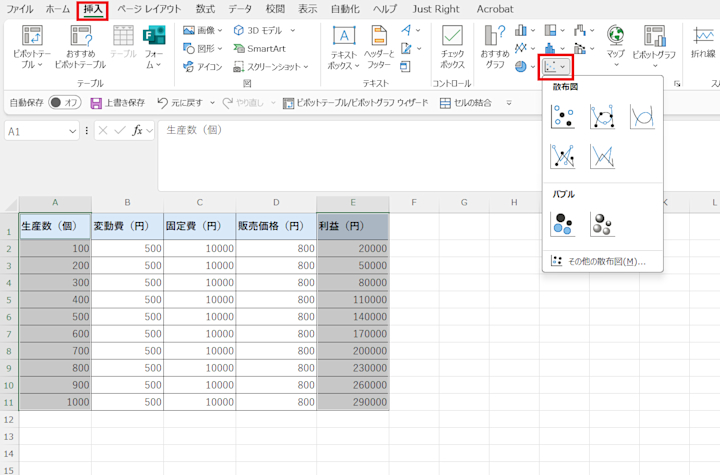Screen dimensions: 720x475
Task: Choose scatter with straight lines only
Action: (x=602, y=156)
